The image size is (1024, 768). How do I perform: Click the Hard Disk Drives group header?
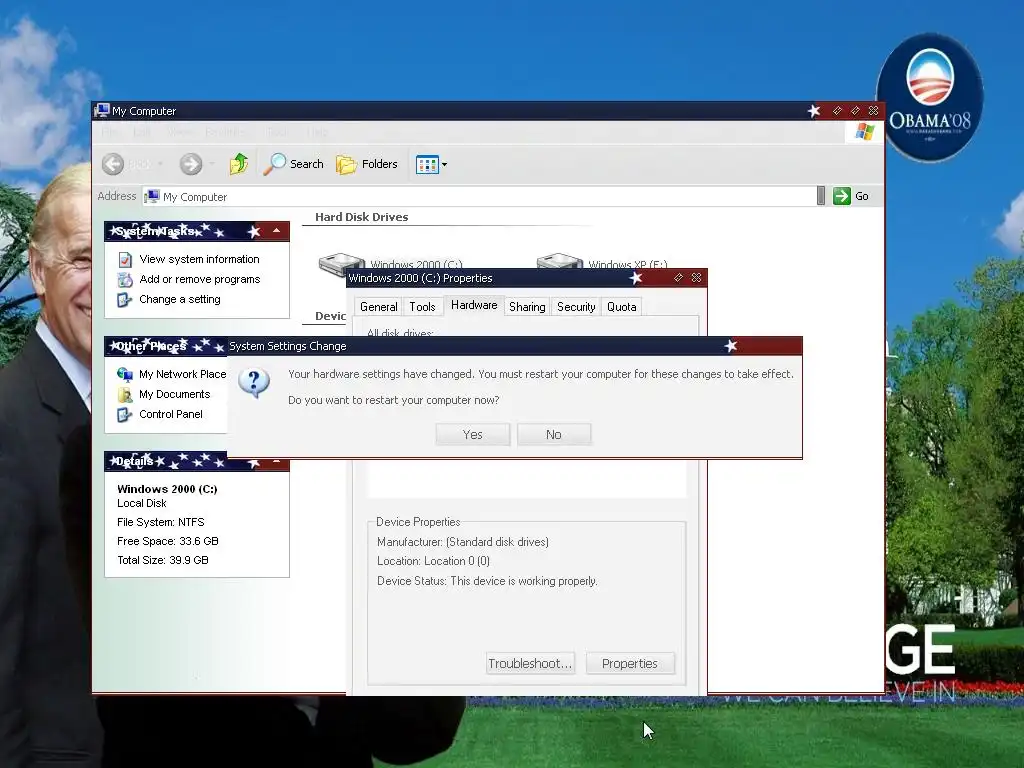[x=361, y=217]
